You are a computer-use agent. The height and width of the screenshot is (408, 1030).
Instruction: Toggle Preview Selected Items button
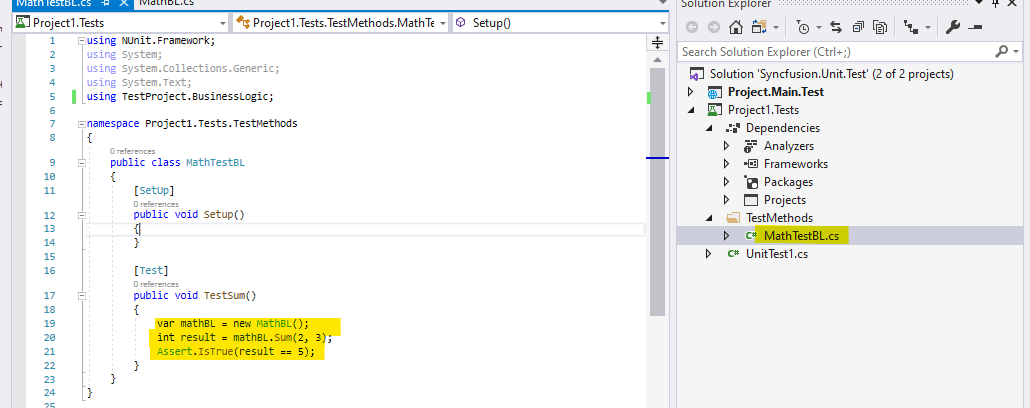click(975, 27)
